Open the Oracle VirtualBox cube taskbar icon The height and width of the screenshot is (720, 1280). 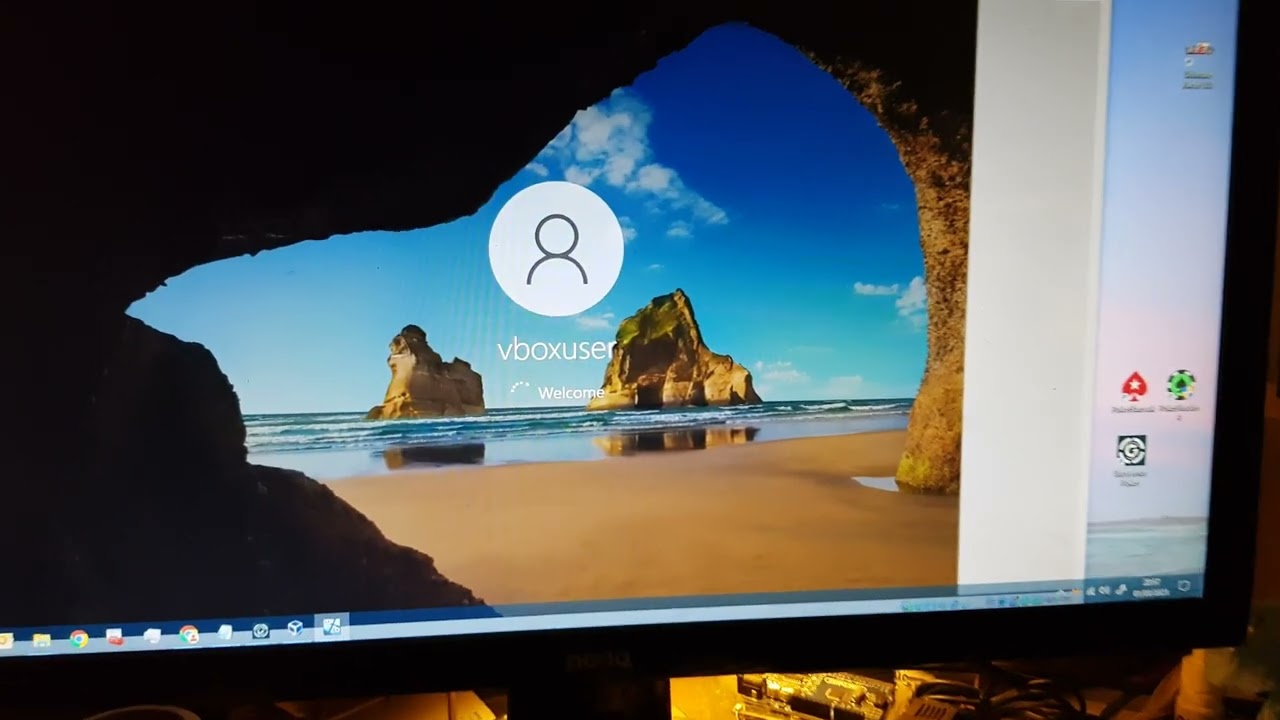[295, 628]
